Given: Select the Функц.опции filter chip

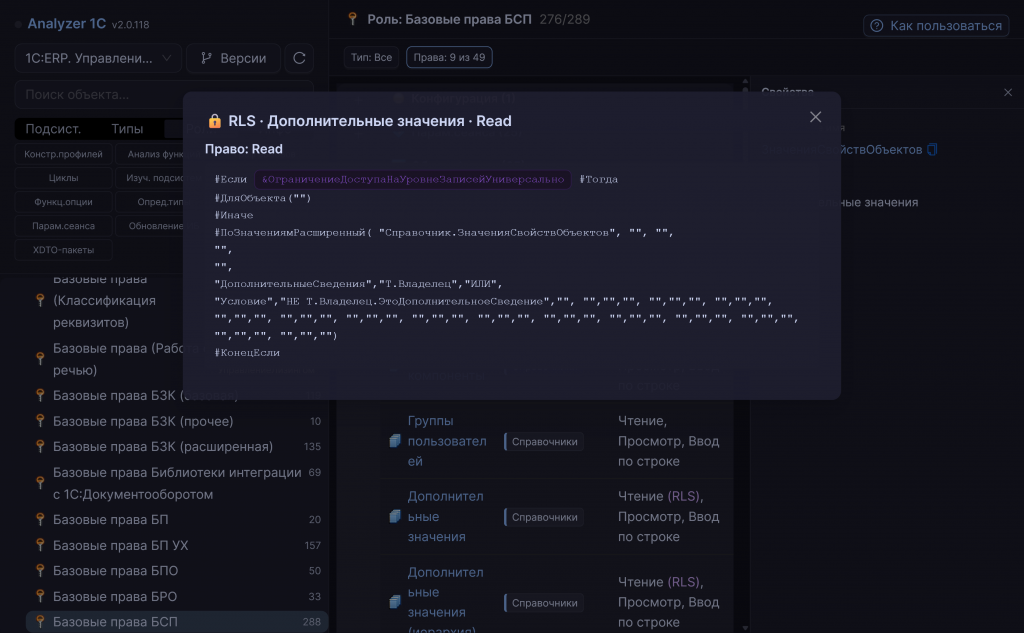Looking at the screenshot, I should coord(63,202).
